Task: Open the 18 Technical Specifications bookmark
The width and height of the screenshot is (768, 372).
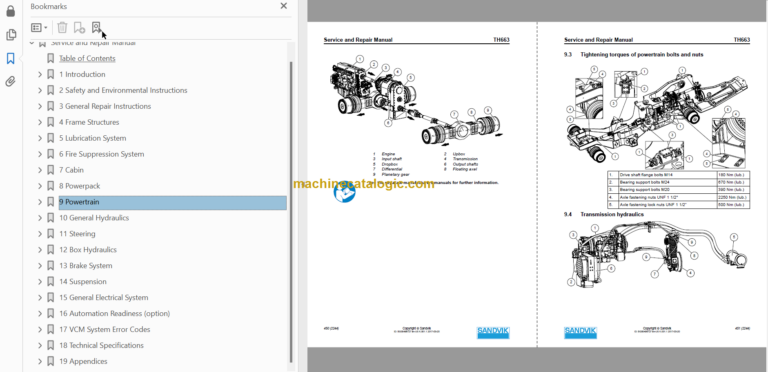Action: [101, 346]
